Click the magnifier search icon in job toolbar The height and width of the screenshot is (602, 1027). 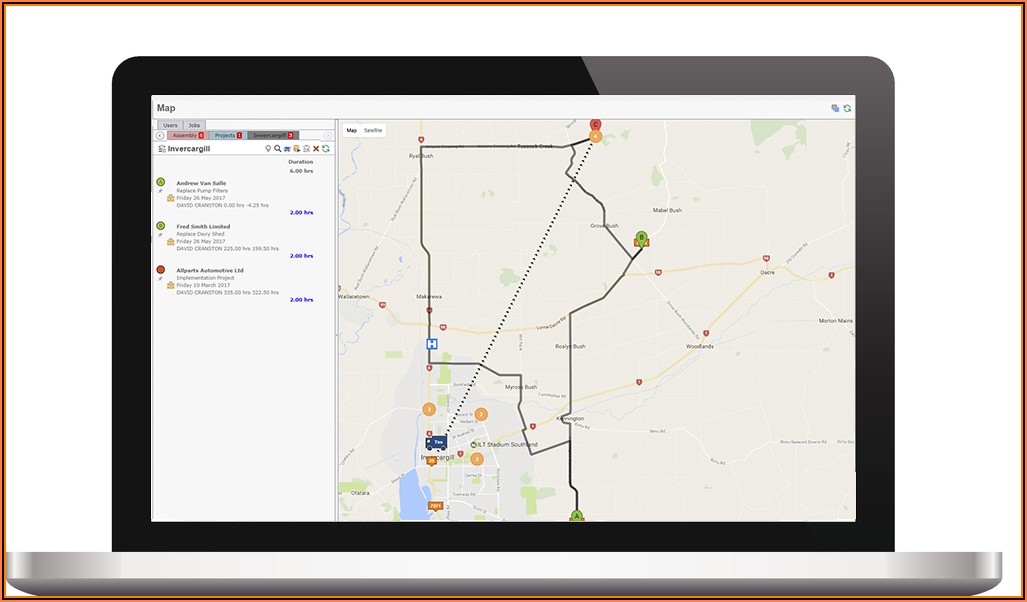coord(277,148)
